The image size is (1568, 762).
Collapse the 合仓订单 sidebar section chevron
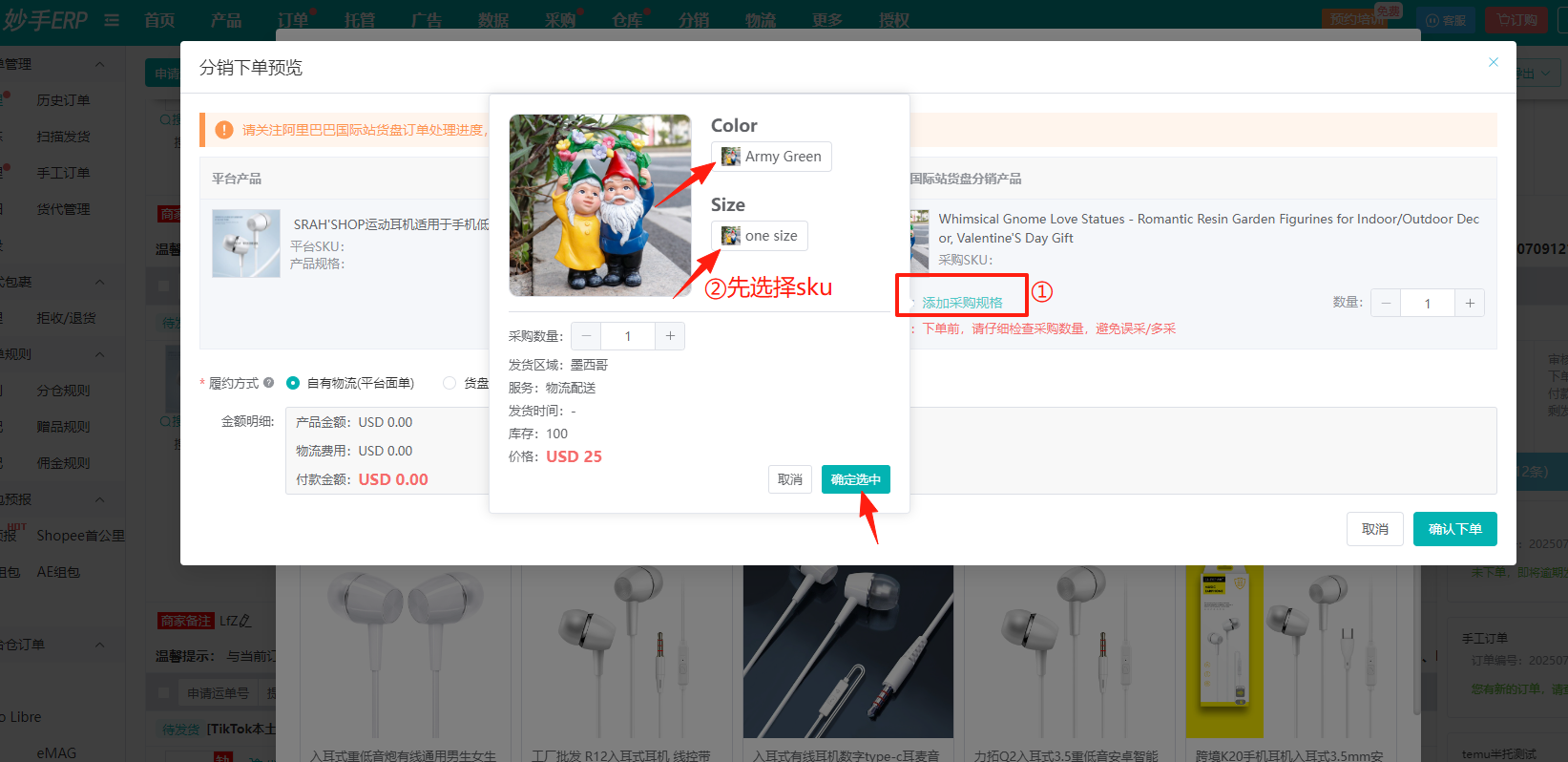click(100, 645)
